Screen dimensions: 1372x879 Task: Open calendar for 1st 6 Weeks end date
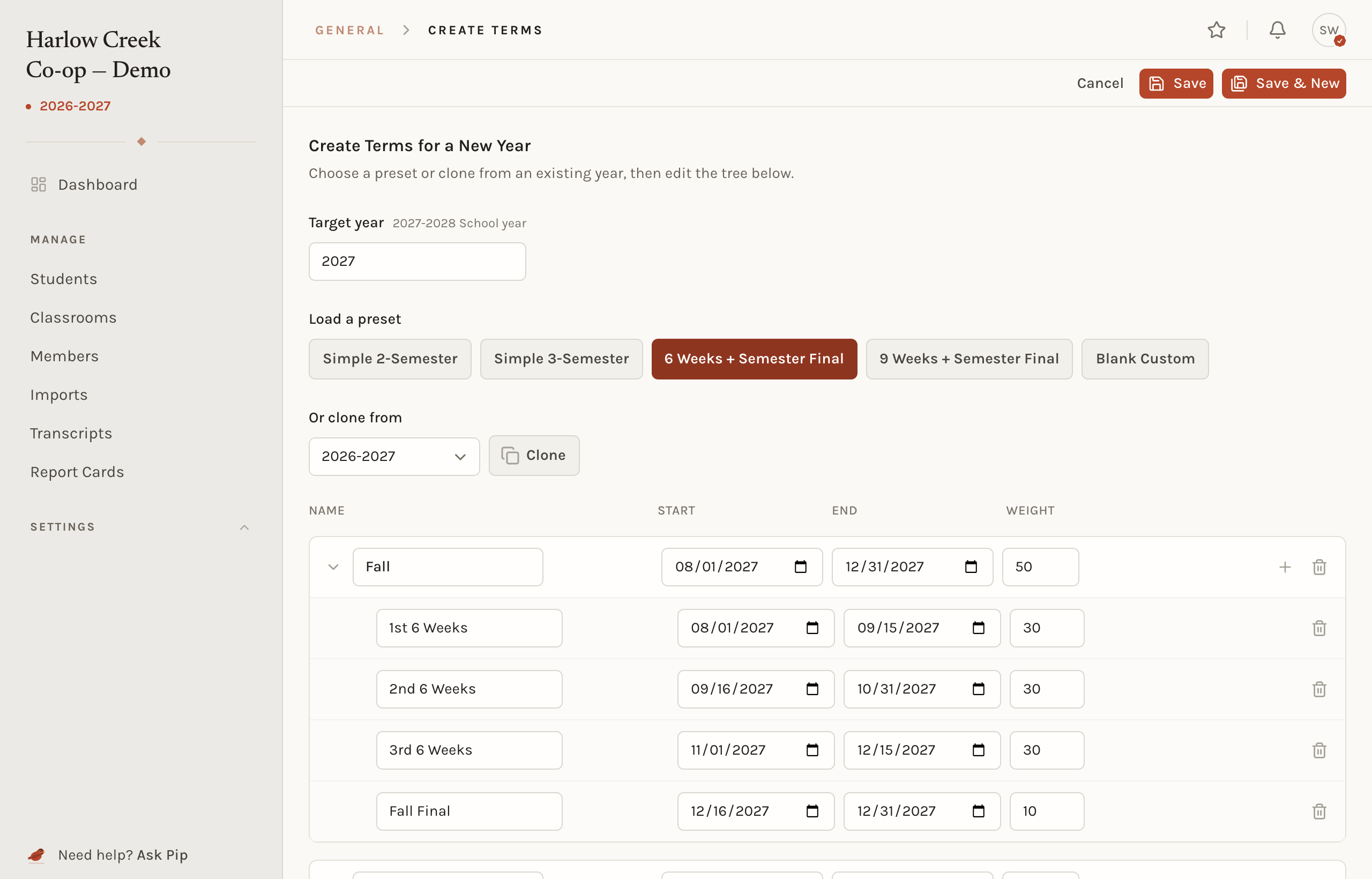point(978,628)
